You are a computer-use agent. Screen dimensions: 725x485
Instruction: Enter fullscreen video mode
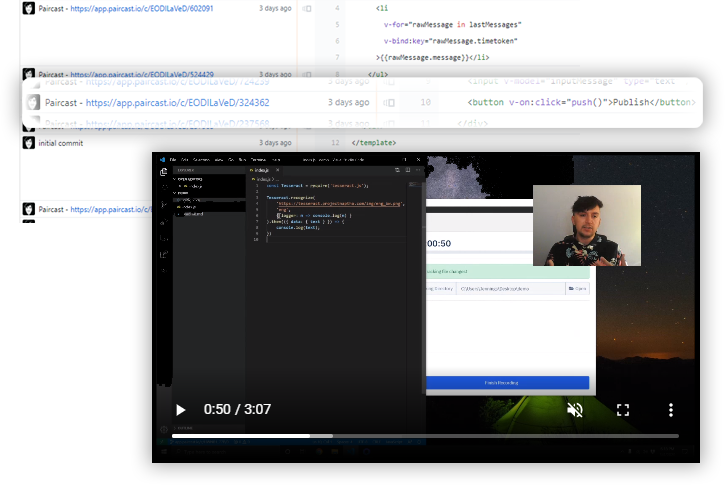point(622,410)
